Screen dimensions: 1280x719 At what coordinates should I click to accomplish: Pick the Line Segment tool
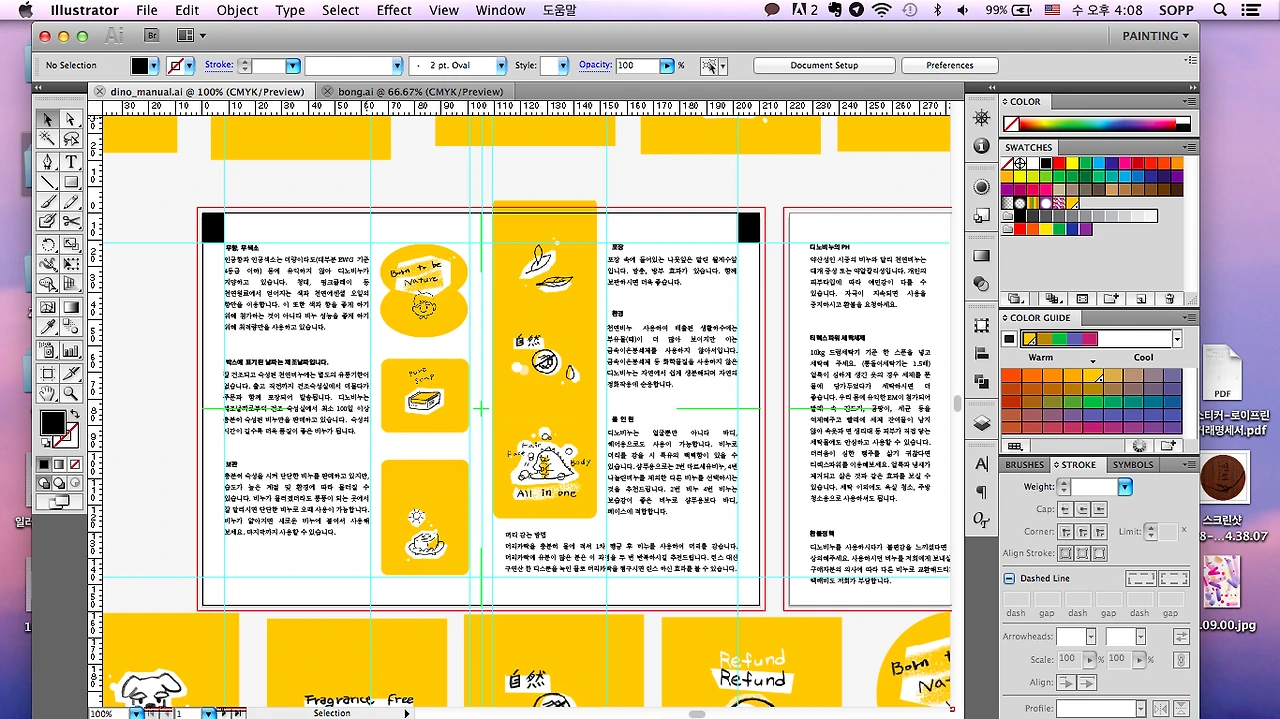tap(47, 182)
